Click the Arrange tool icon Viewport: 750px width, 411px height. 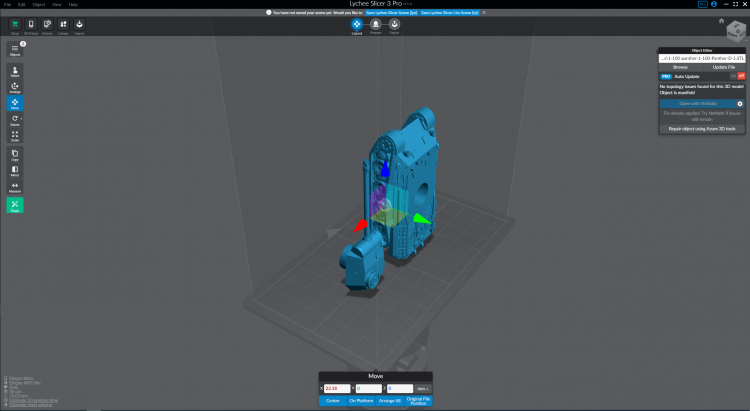tap(15, 87)
